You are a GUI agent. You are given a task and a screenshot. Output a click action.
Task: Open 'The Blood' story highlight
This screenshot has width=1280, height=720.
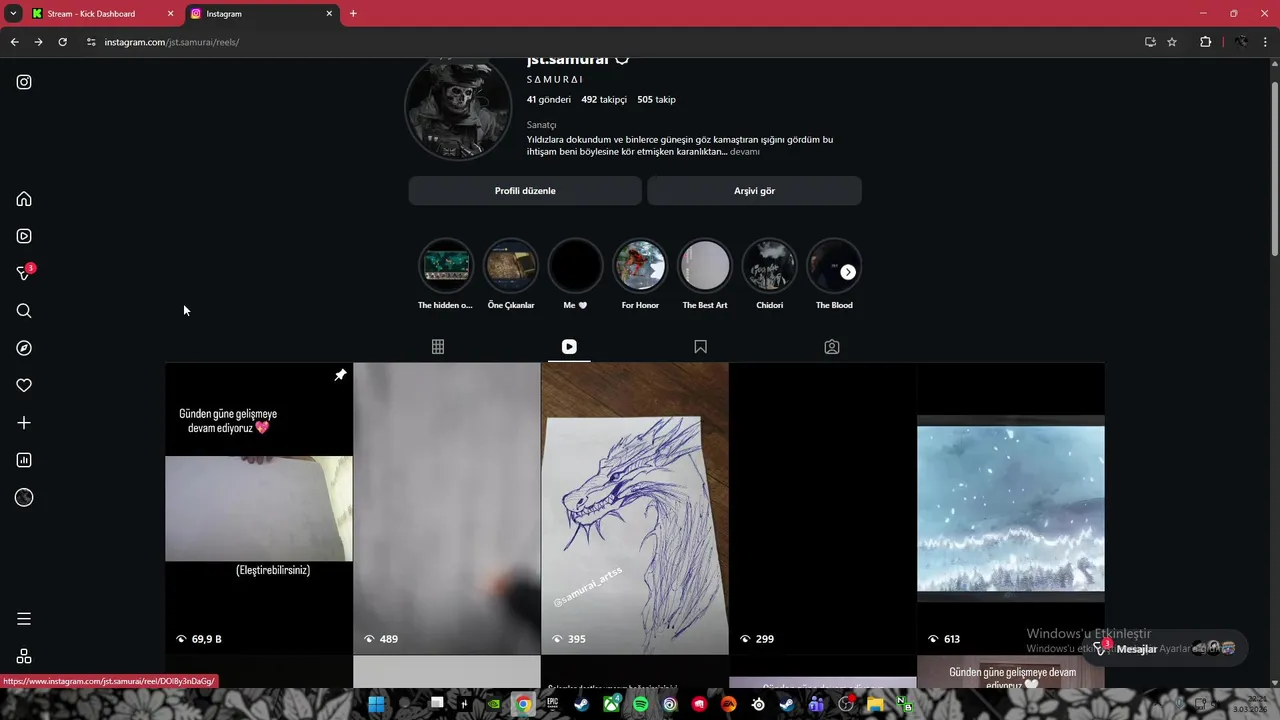pos(834,266)
